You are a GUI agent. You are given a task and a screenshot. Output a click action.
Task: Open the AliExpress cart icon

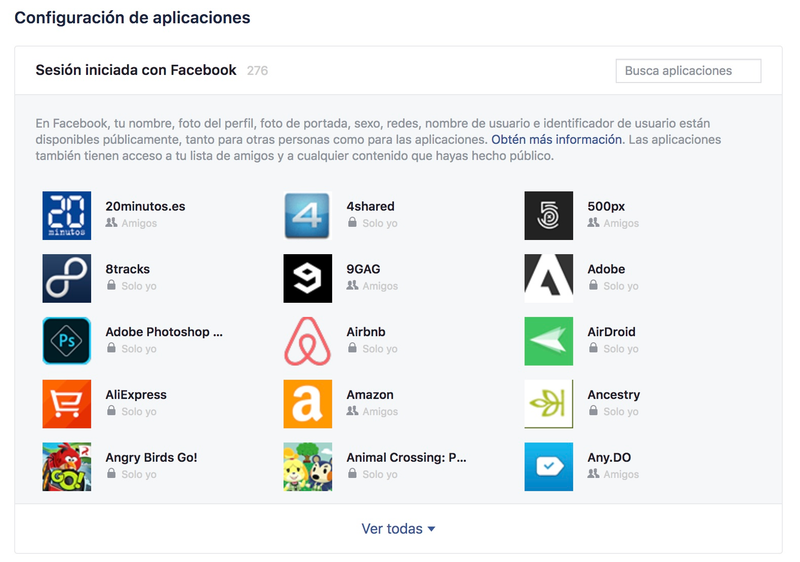coord(67,404)
